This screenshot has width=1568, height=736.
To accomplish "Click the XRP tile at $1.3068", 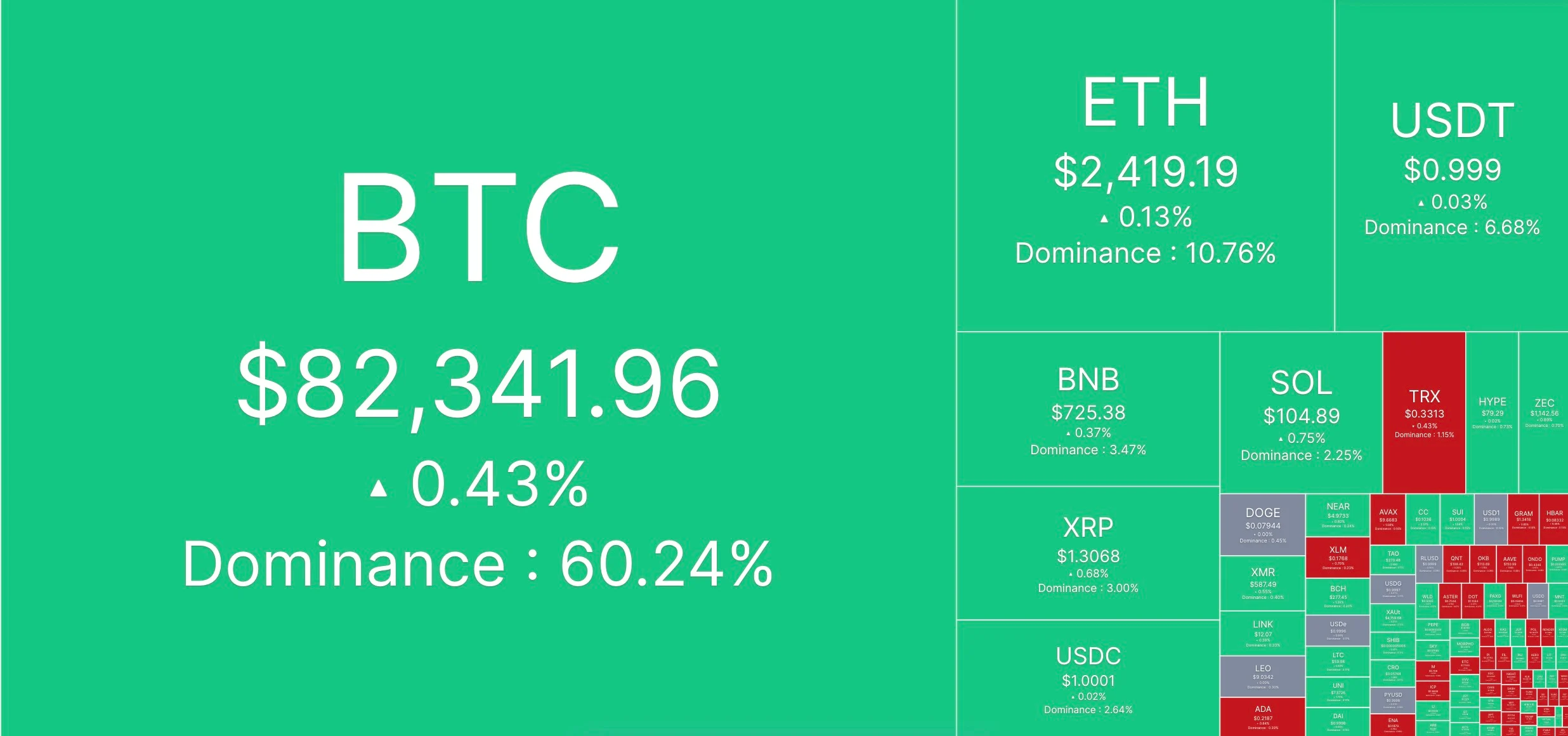I will [1088, 553].
